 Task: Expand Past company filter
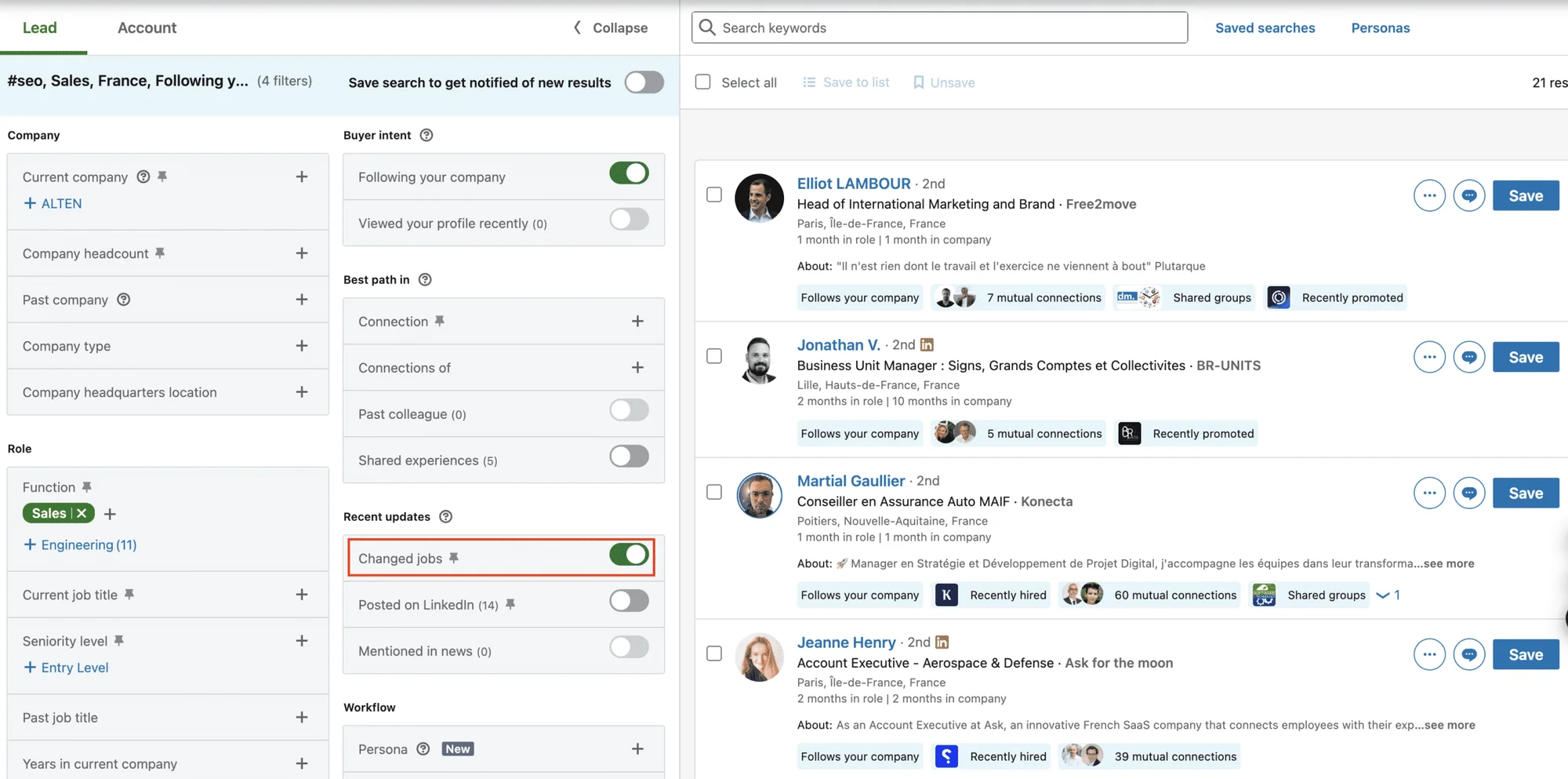tap(302, 299)
